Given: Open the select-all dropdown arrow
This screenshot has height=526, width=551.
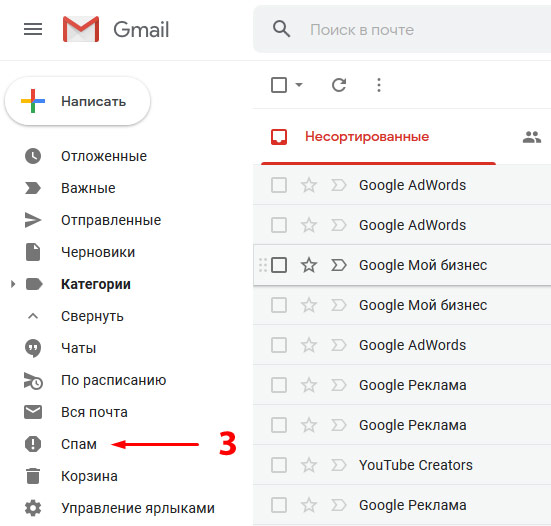Looking at the screenshot, I should coord(299,85).
